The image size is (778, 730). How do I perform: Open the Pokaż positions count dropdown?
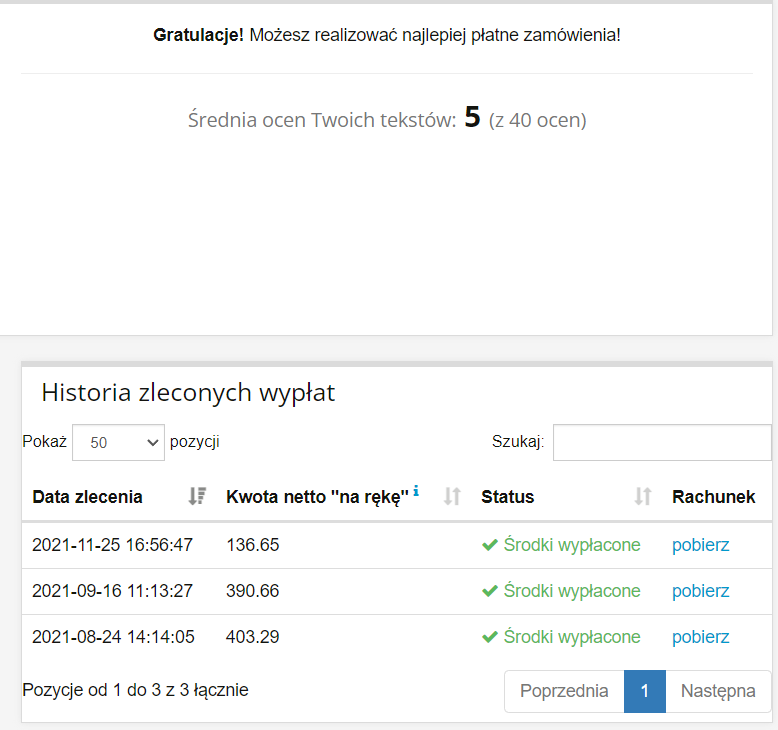pyautogui.click(x=118, y=442)
